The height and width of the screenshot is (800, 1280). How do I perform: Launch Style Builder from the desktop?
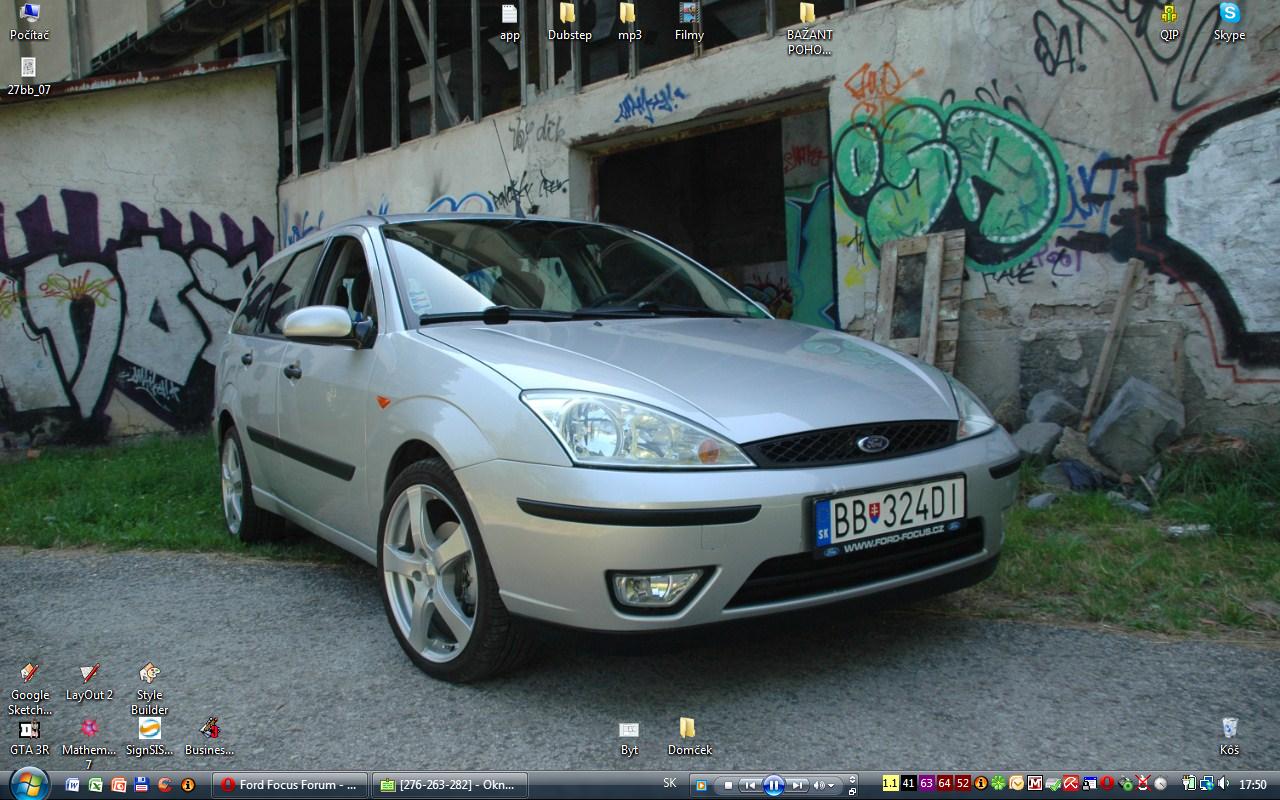tap(149, 675)
